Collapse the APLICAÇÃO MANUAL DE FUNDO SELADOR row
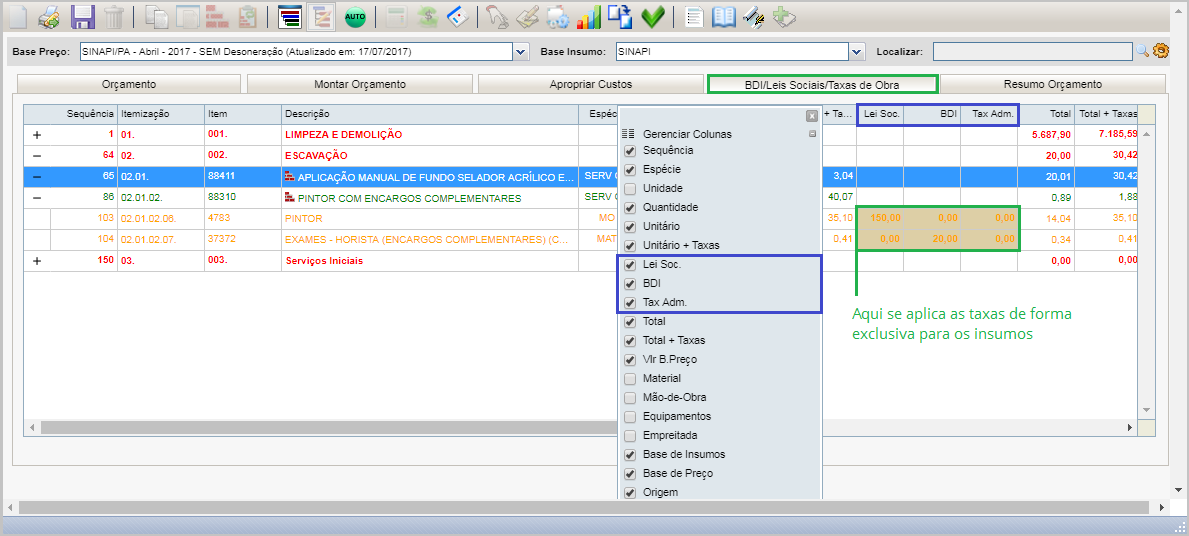The image size is (1189, 536). [36, 177]
